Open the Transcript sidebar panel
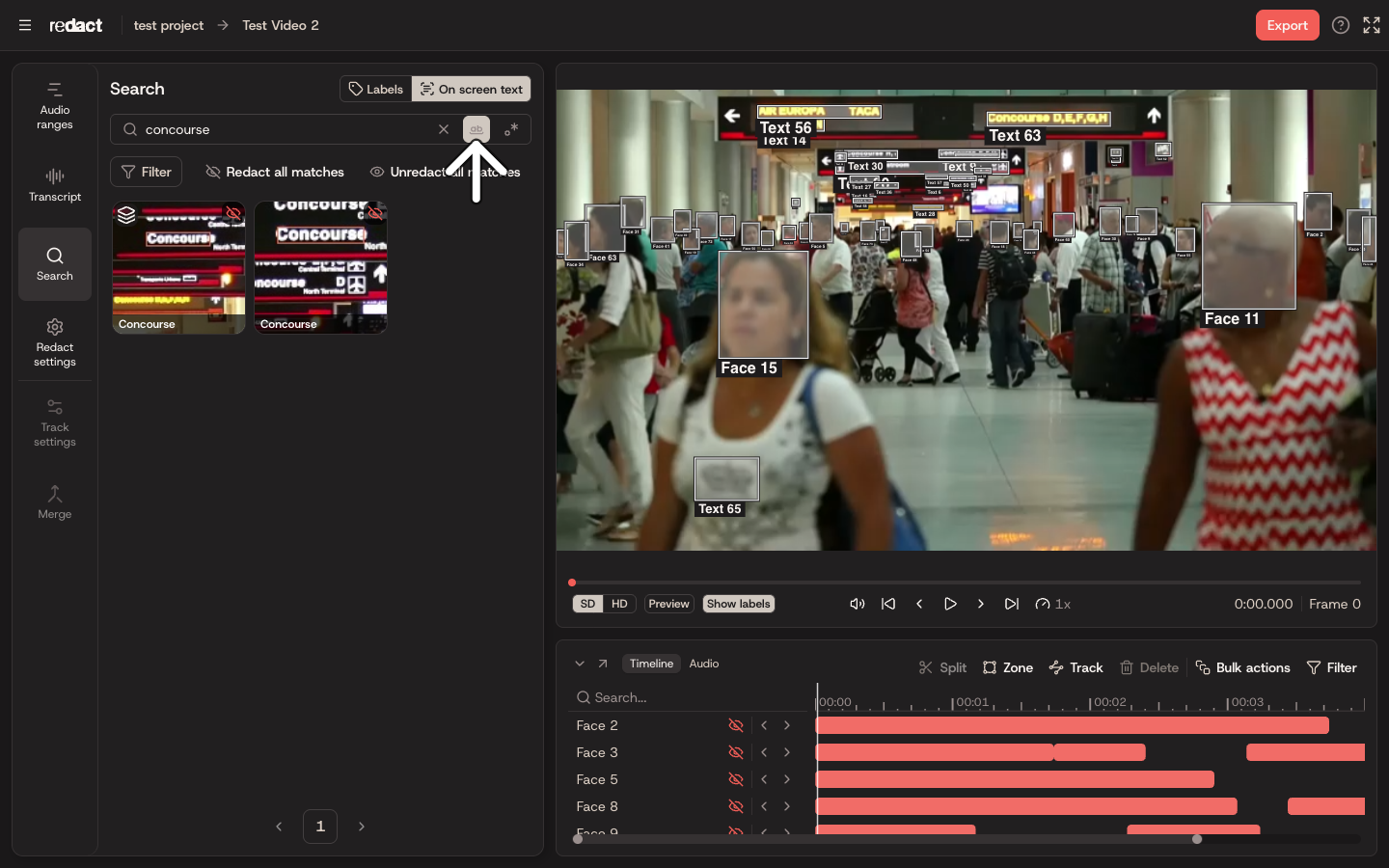 point(55,185)
